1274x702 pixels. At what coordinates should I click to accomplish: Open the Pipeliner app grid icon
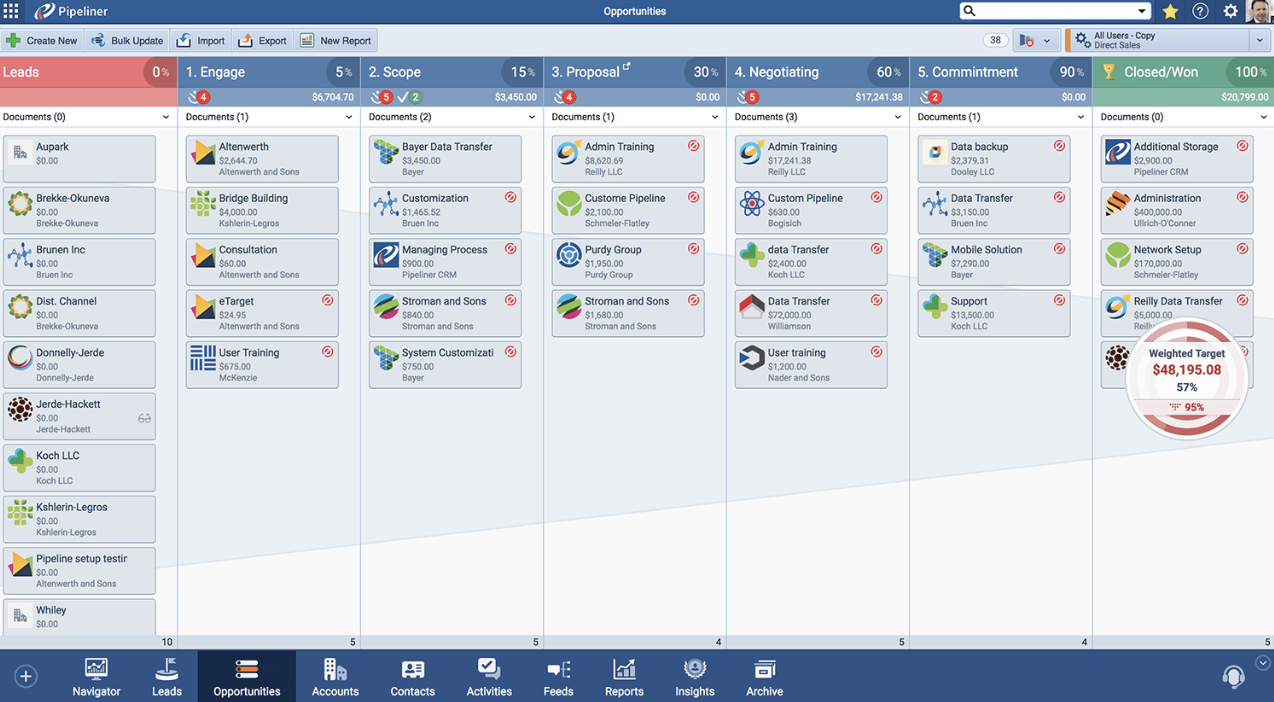tap(13, 11)
